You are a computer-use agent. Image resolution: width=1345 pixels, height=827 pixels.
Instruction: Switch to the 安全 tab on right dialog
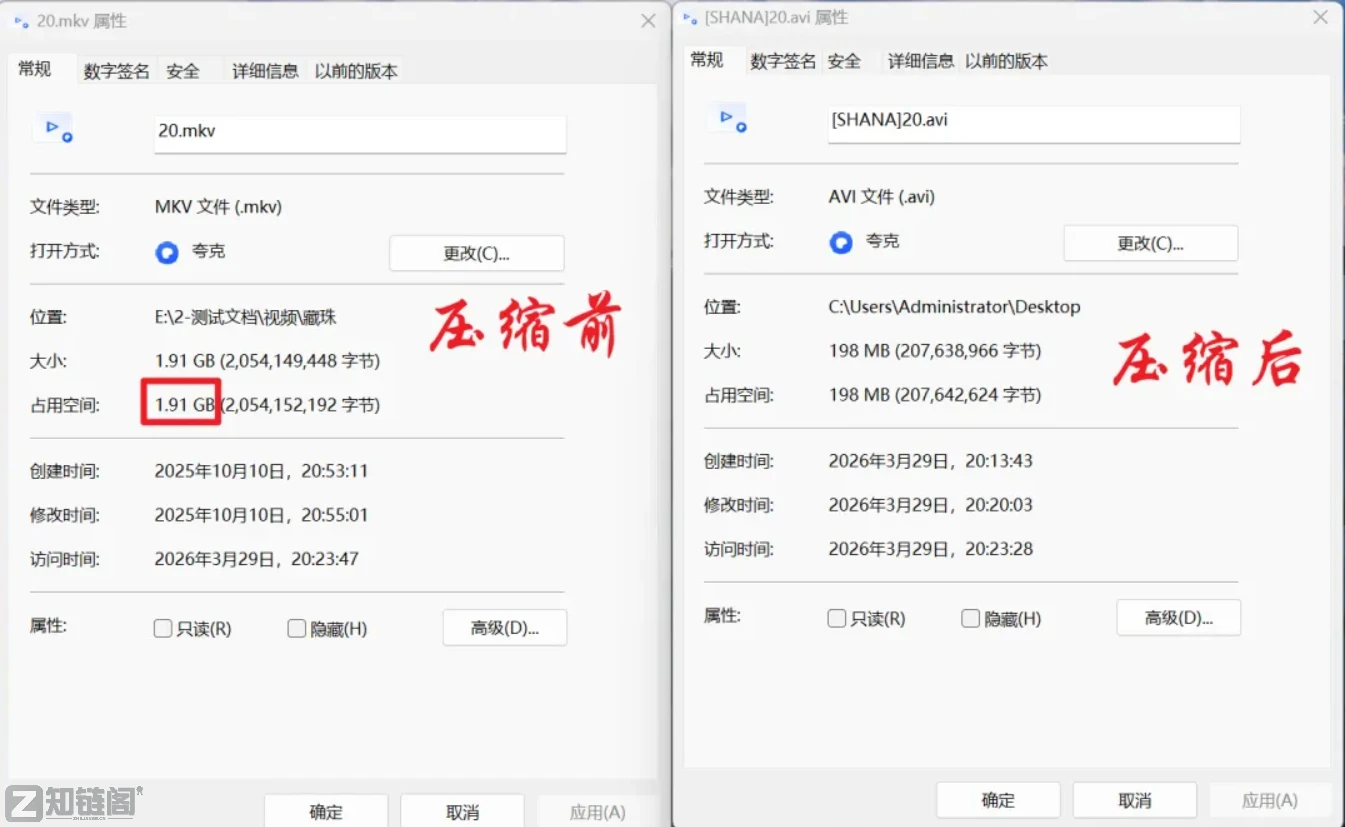(x=845, y=61)
